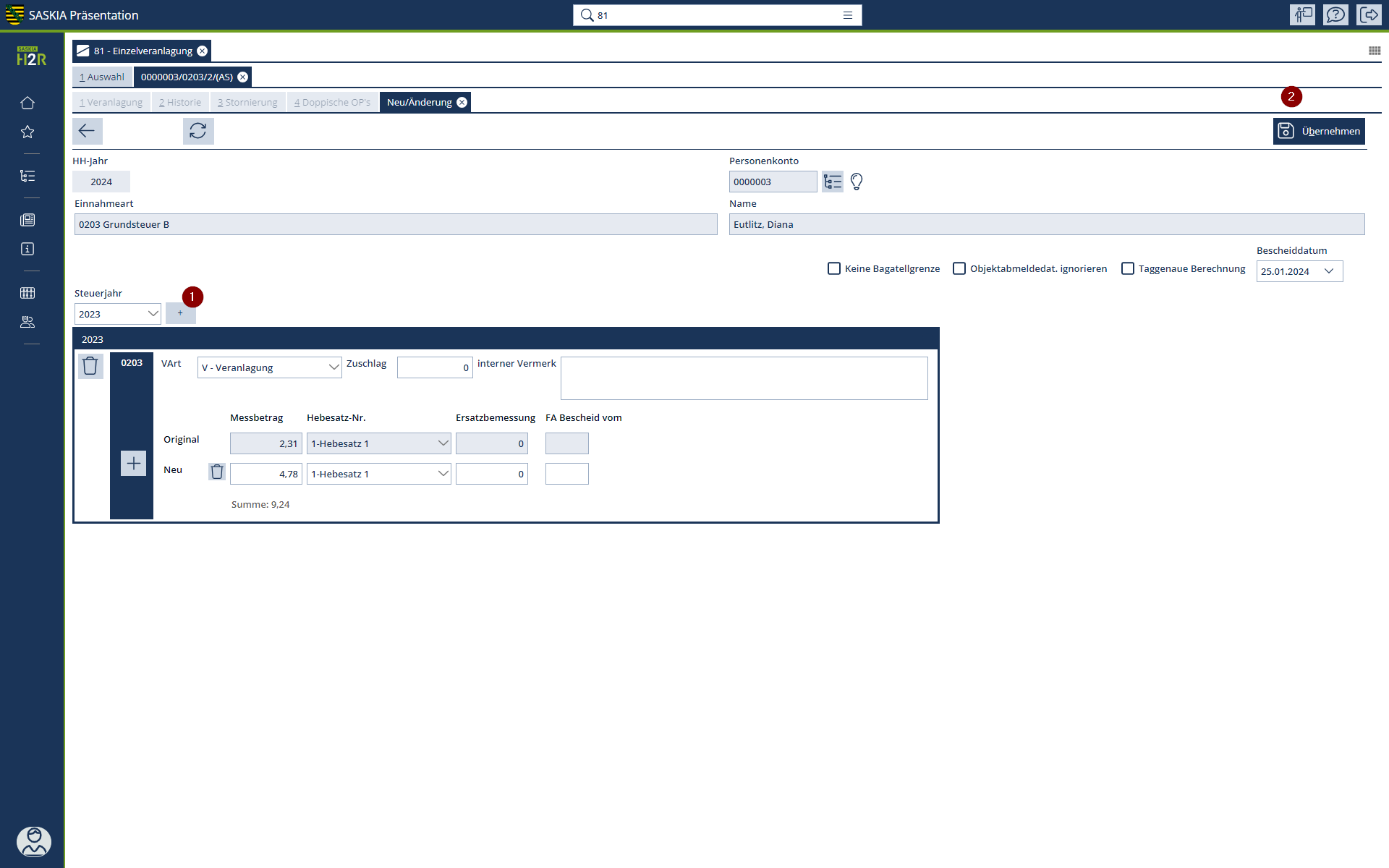Screen dimensions: 1389x868
Task: Click into the interner Vermerk text field
Action: [x=744, y=378]
